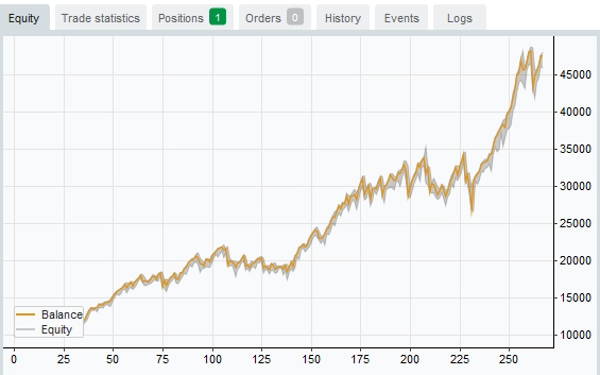Open the Orders tab
Viewport: 600px width, 375px height.
[275, 18]
